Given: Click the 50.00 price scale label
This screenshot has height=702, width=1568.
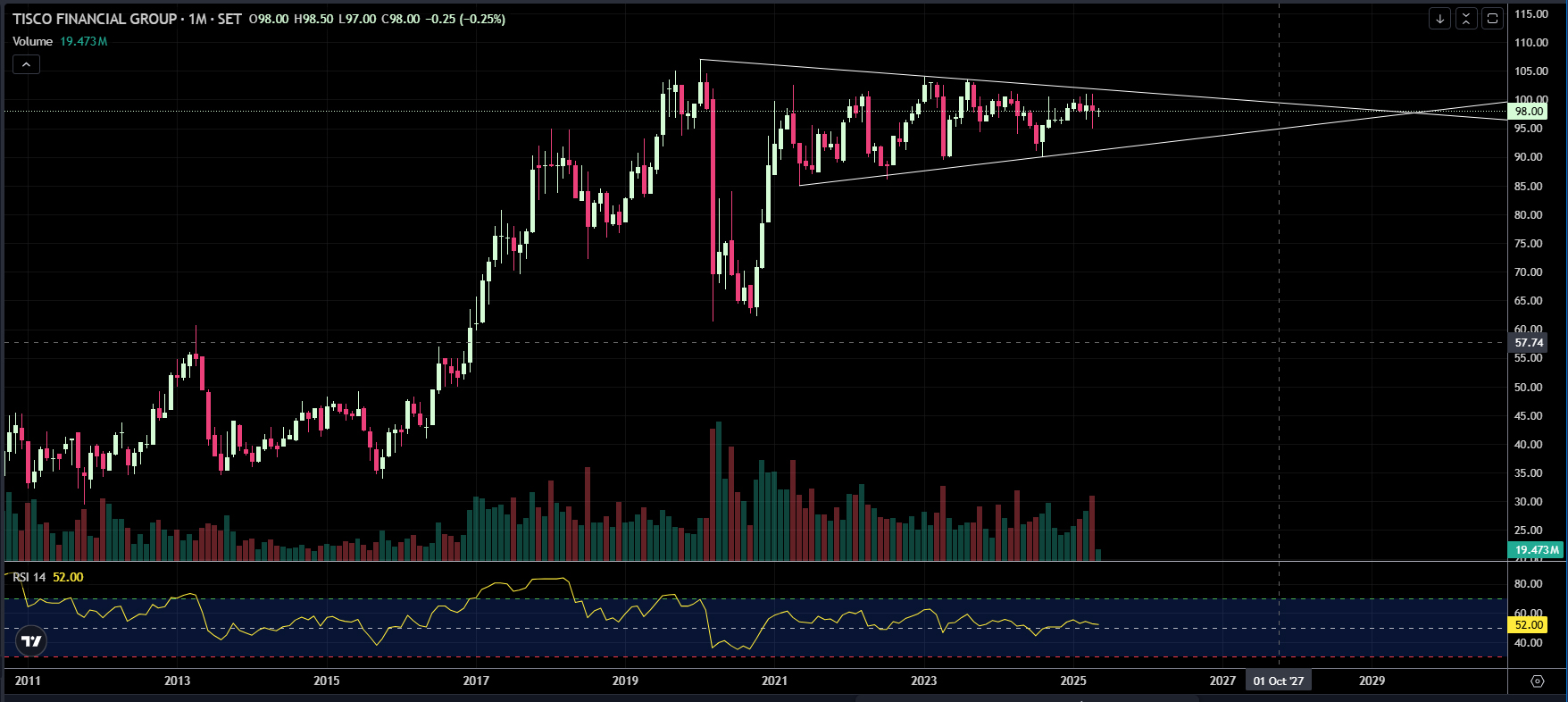Looking at the screenshot, I should tap(1528, 388).
